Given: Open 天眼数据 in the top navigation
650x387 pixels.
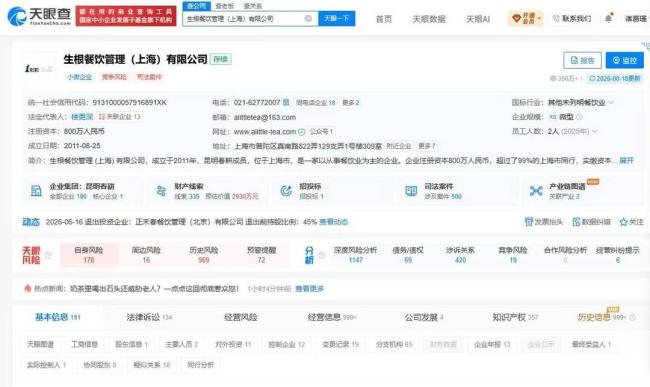Looking at the screenshot, I should pyautogui.click(x=429, y=19).
